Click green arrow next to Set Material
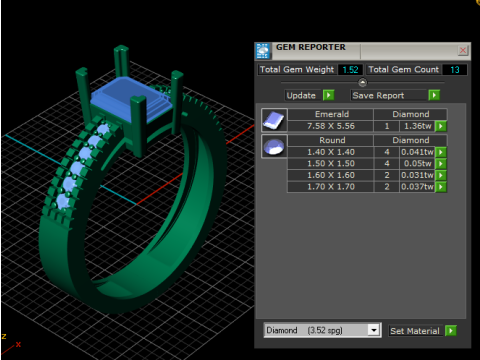This screenshot has height=360, width=480. click(x=451, y=331)
